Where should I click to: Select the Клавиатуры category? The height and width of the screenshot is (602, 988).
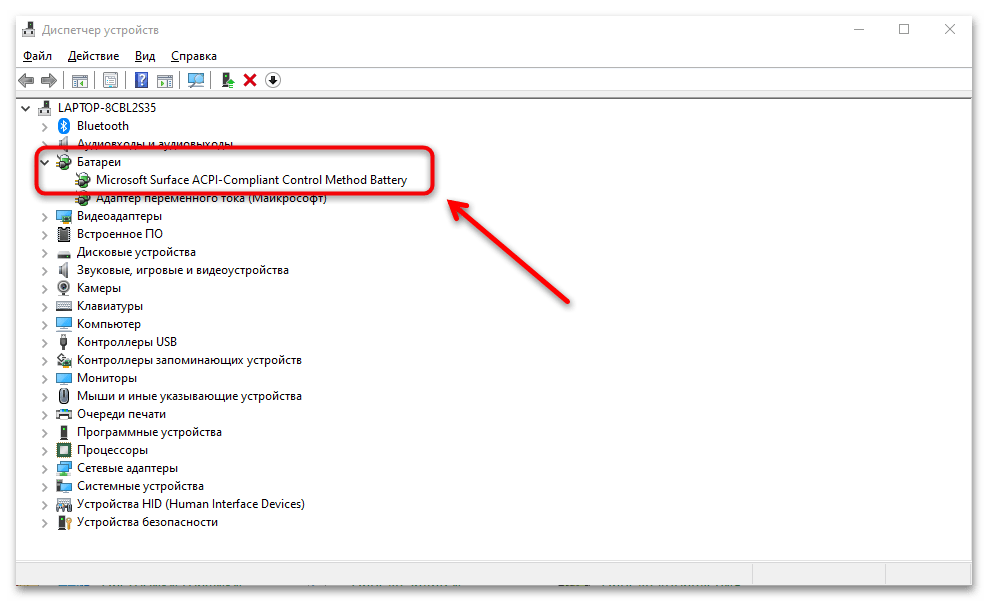[109, 306]
